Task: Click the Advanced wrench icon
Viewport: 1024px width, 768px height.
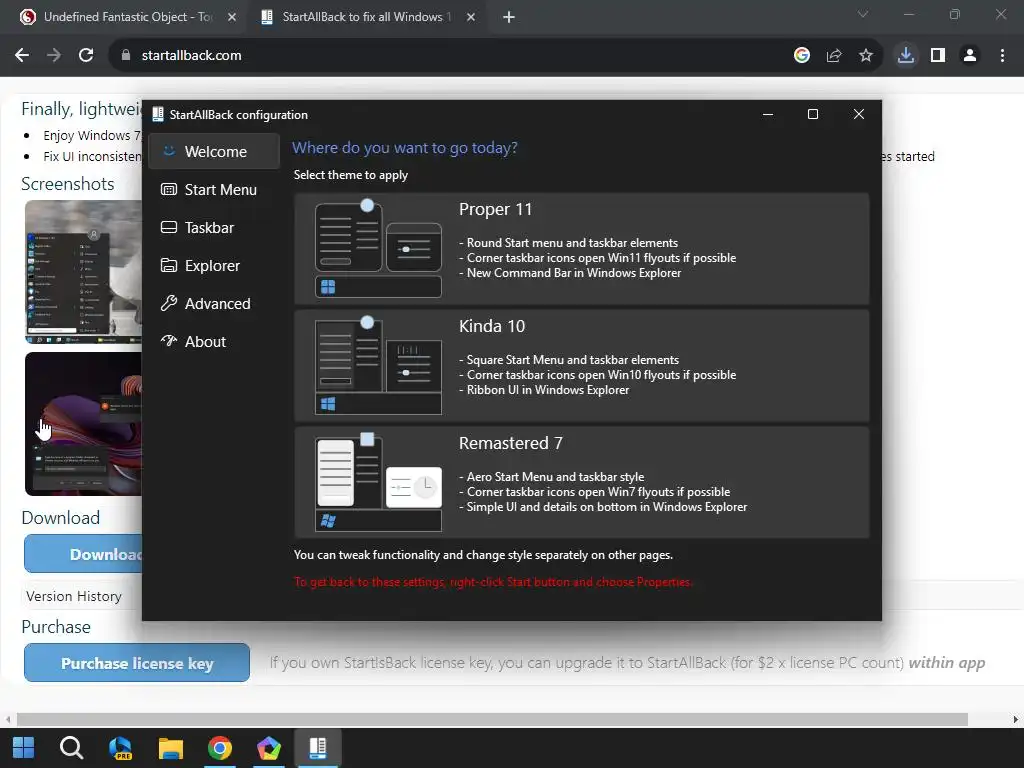Action: pos(168,303)
